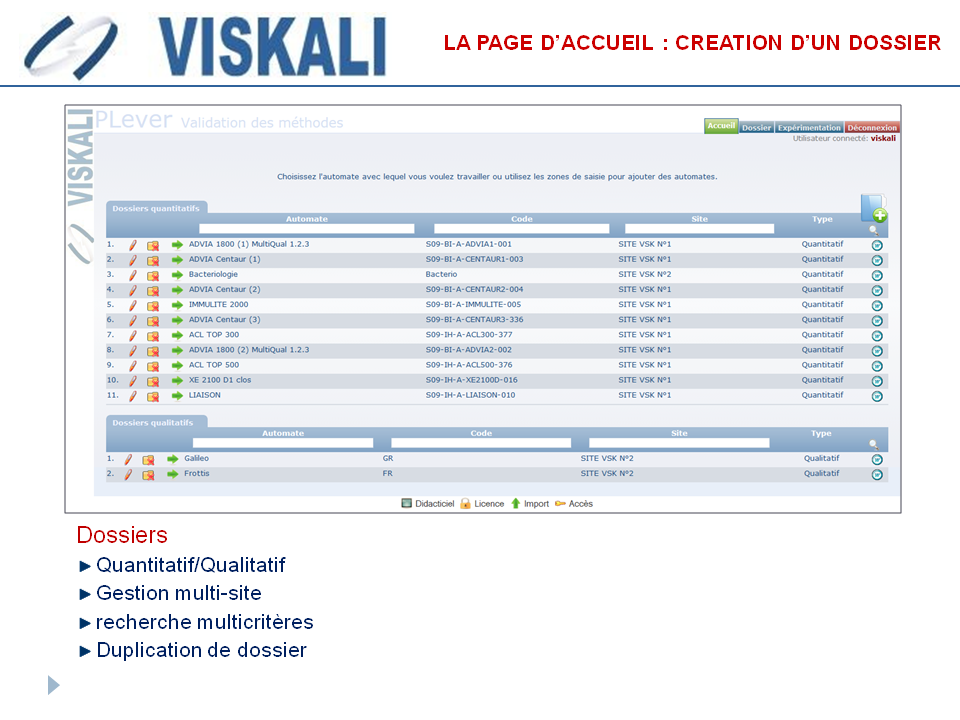
Task: Delete the ADVIA Centaur (1) dossier via folder icon
Action: 152,260
